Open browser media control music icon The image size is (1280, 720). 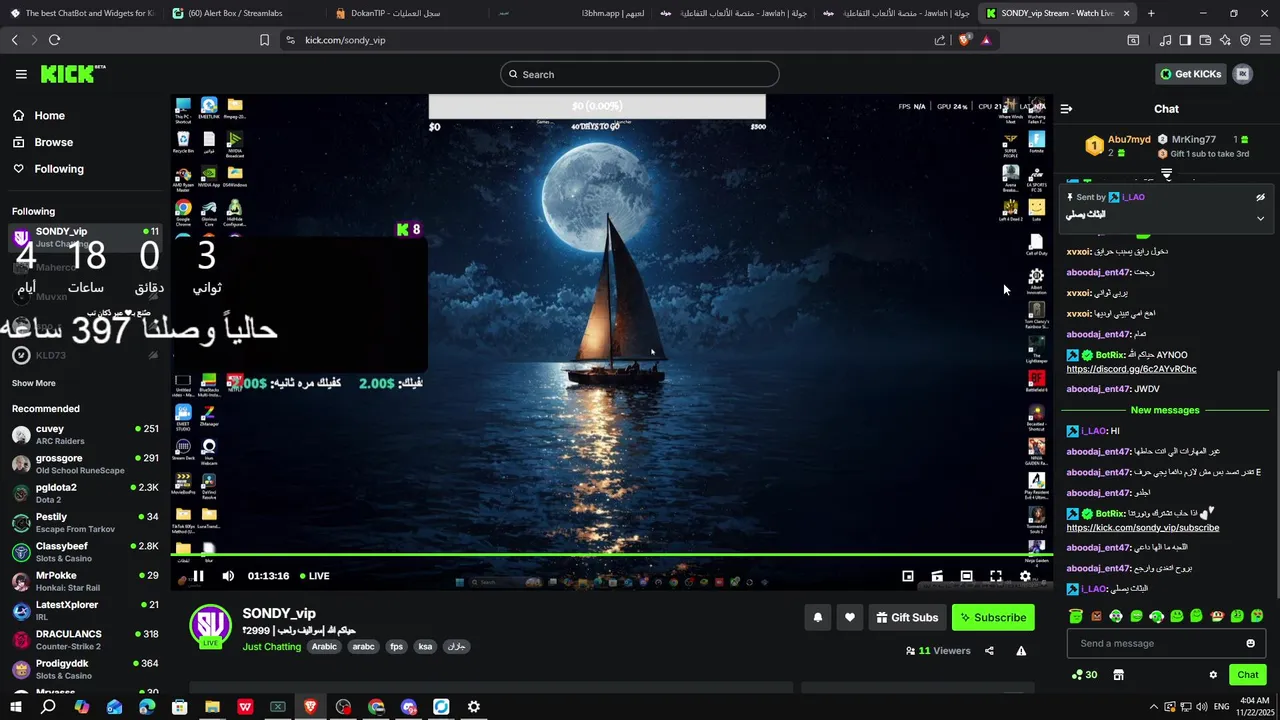coord(1165,40)
